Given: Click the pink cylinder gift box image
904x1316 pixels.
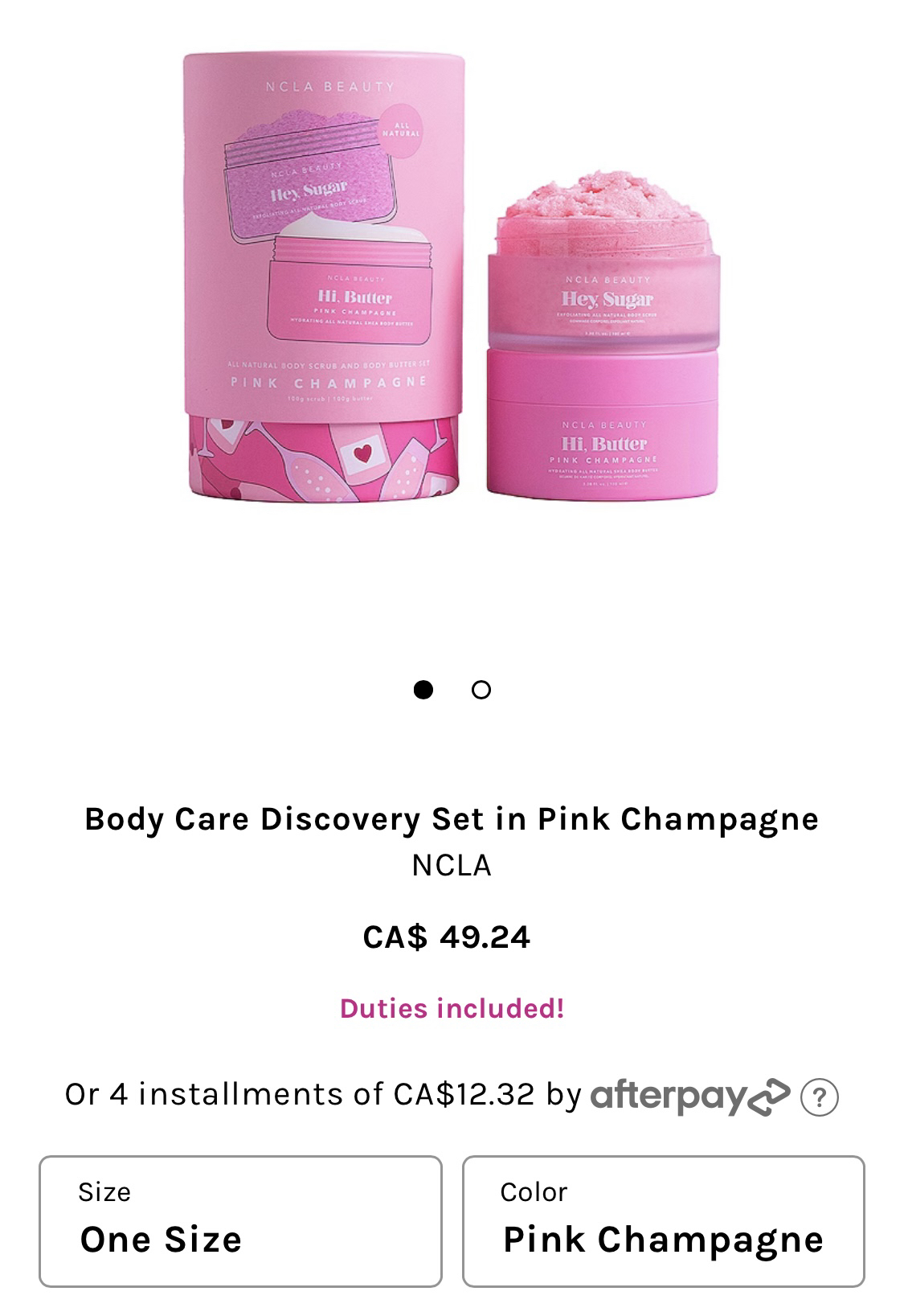Looking at the screenshot, I should 325,277.
